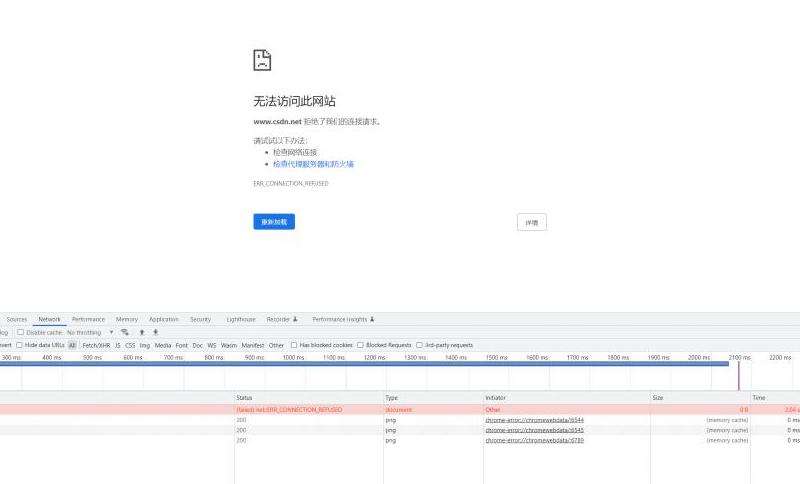This screenshot has height=484, width=800.
Task: Sort by the Initiator column header
Action: click(566, 397)
